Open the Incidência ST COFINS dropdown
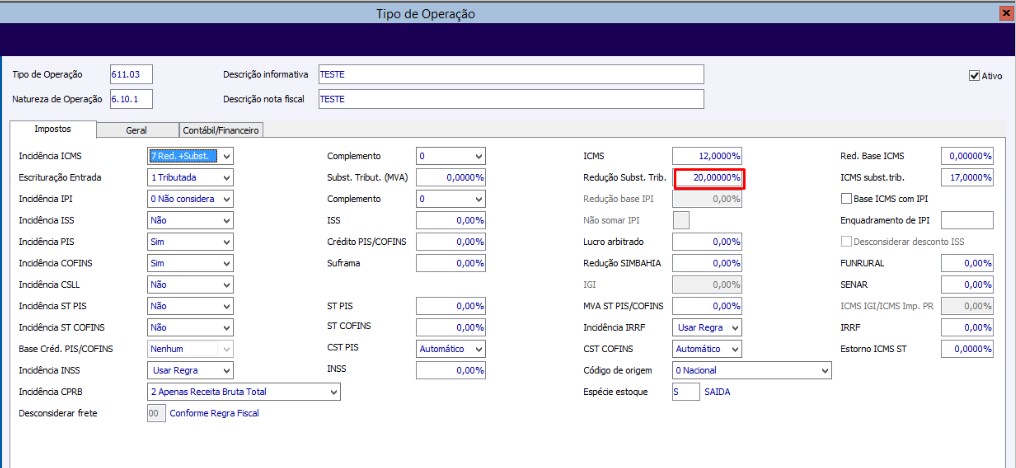Viewport: 1016px width, 468px height. point(190,327)
